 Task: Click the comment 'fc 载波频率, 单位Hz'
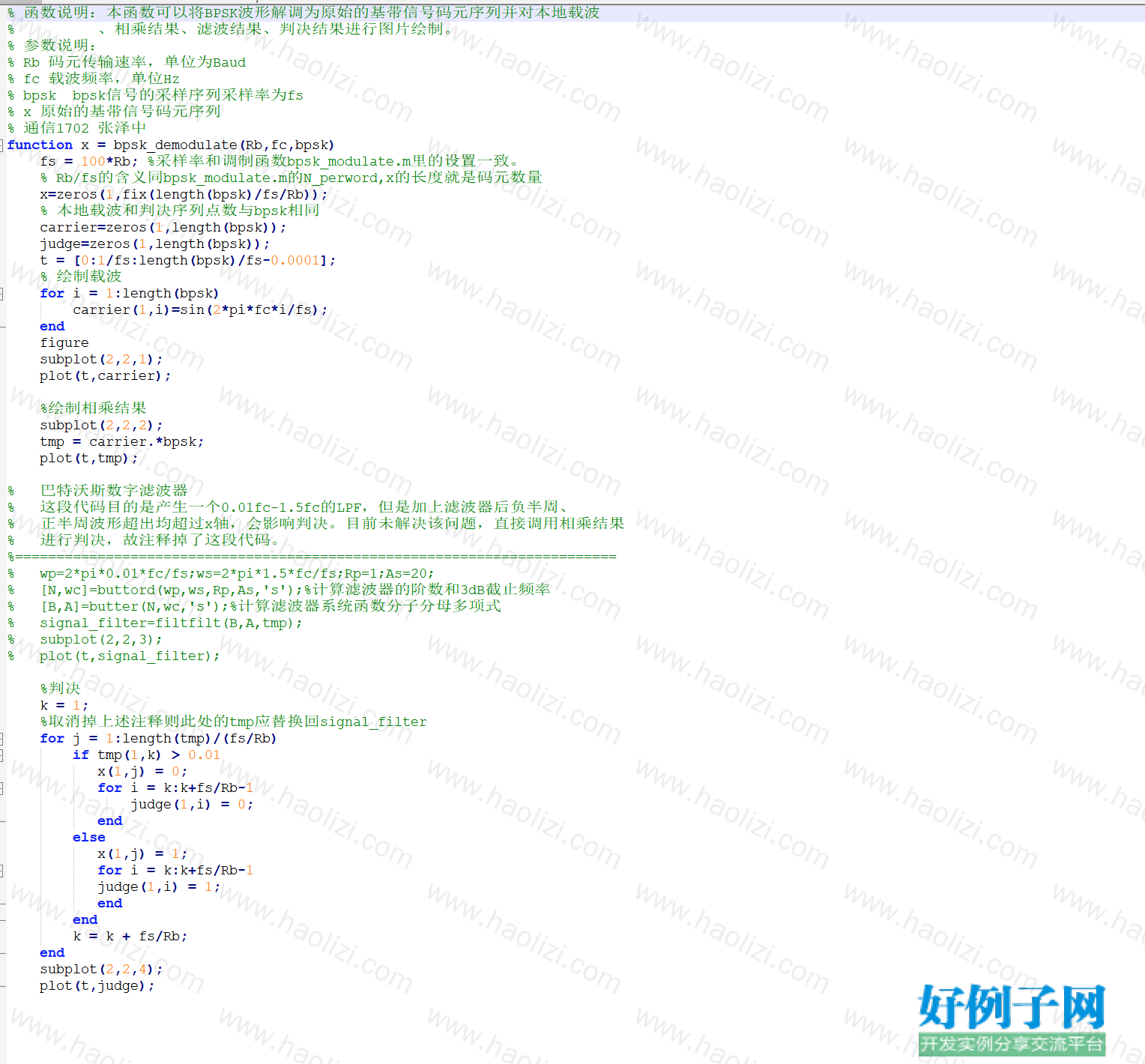pos(101,79)
